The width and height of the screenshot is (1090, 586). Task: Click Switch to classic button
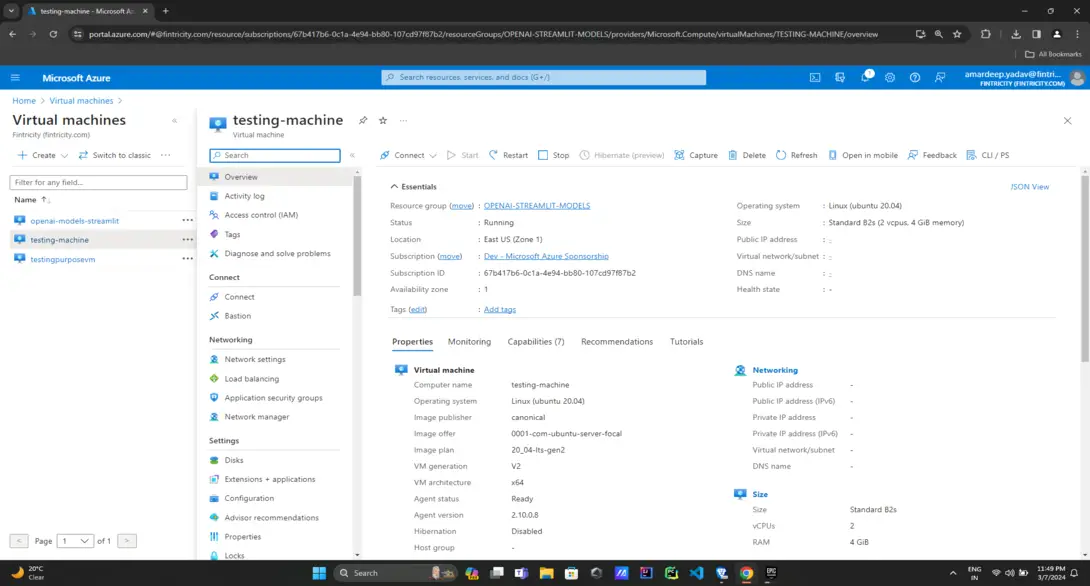coord(114,155)
